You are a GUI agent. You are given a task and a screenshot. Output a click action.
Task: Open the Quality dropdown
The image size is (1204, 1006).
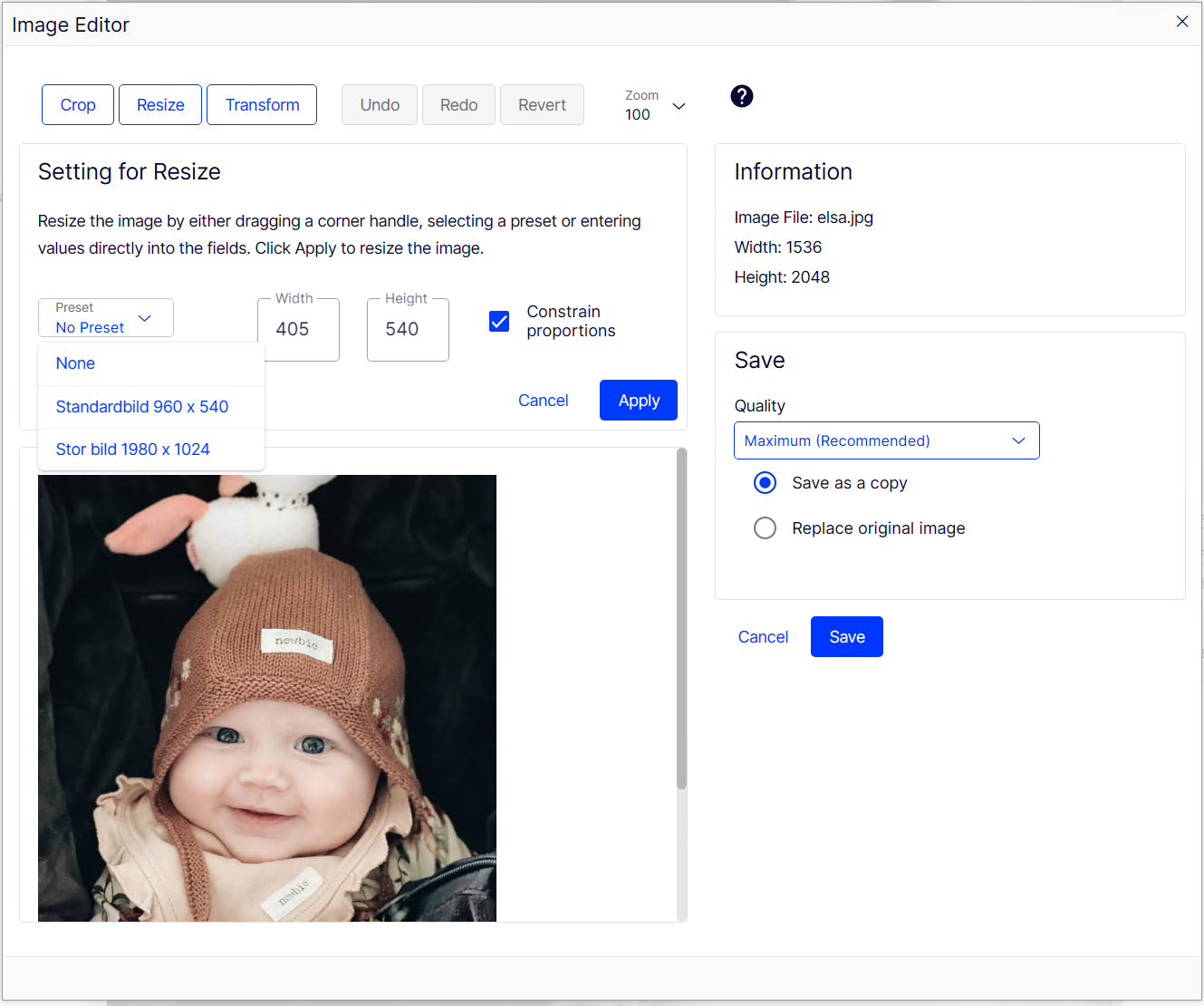pyautogui.click(x=886, y=440)
